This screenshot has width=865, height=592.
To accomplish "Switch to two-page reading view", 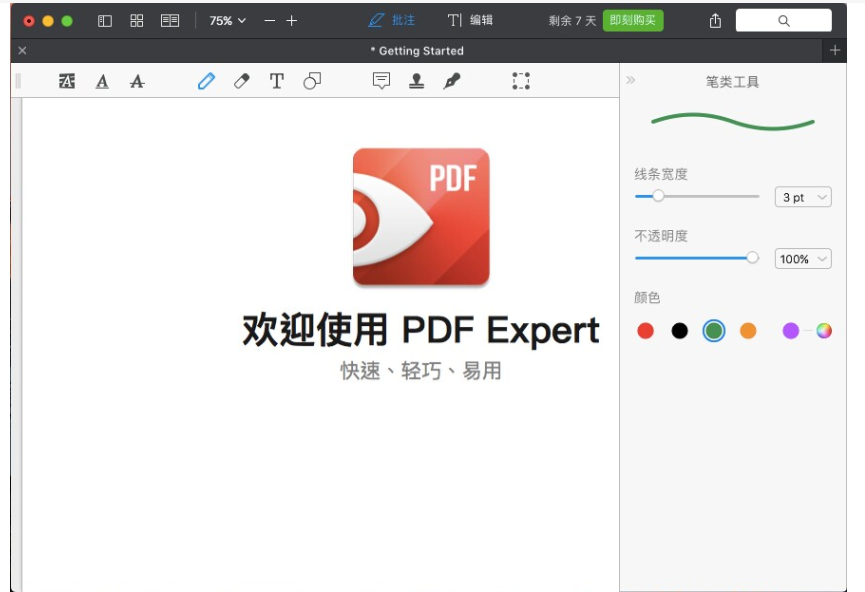I will coord(170,21).
